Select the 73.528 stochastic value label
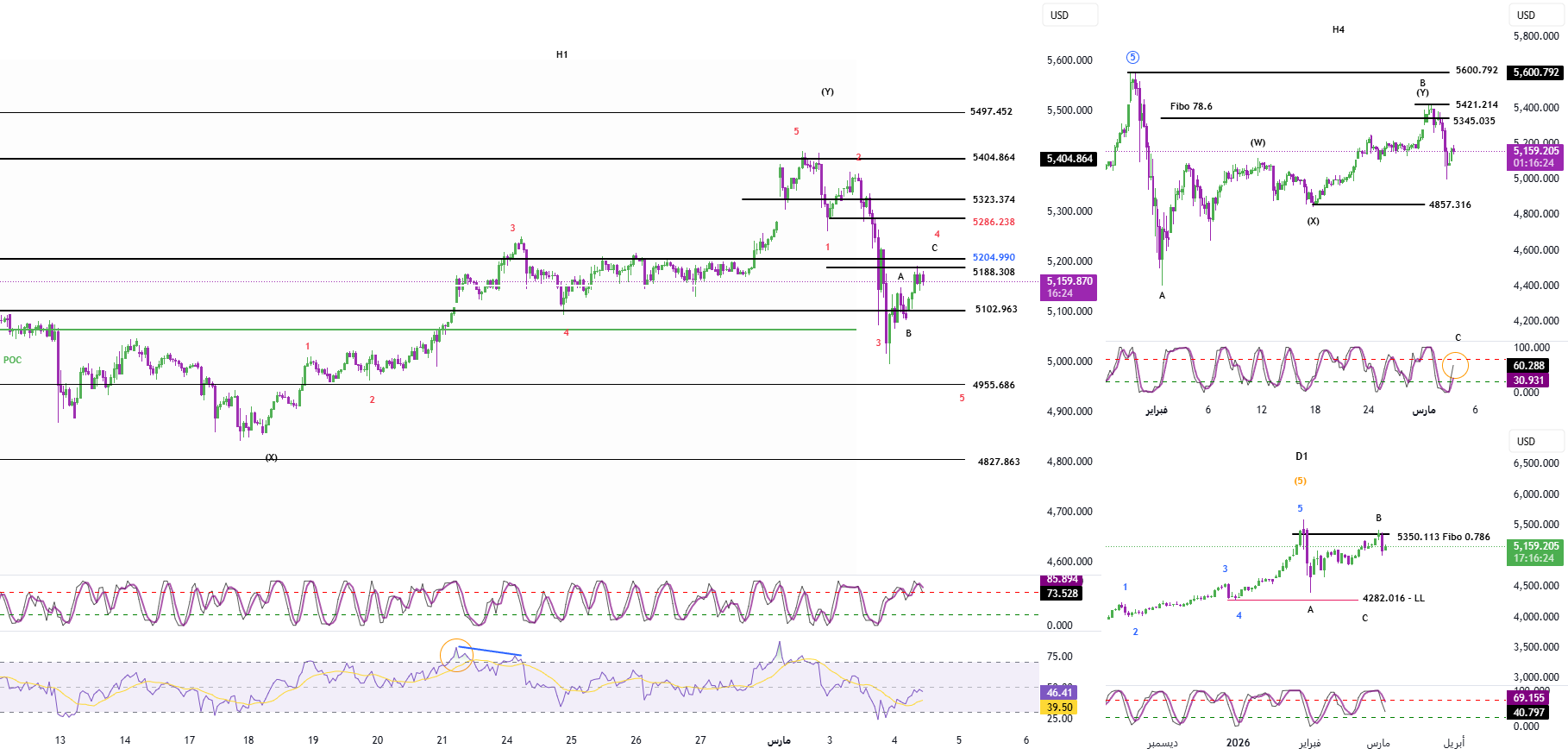The image size is (1568, 755). (x=1063, y=594)
